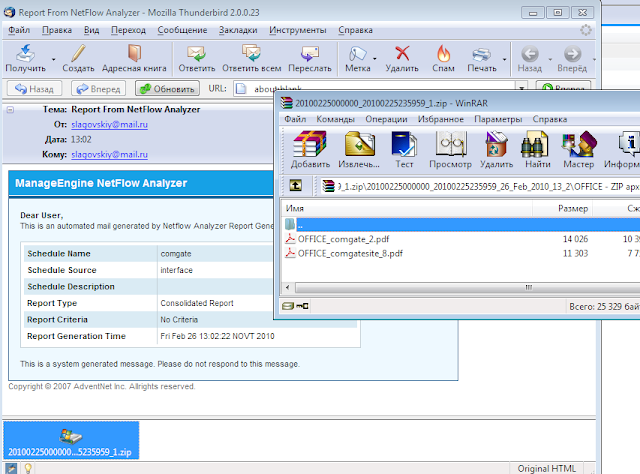This screenshot has height=474, width=640.
Task: Click the Получить (Get Mail) icon in Thunderbird
Action: click(x=25, y=53)
